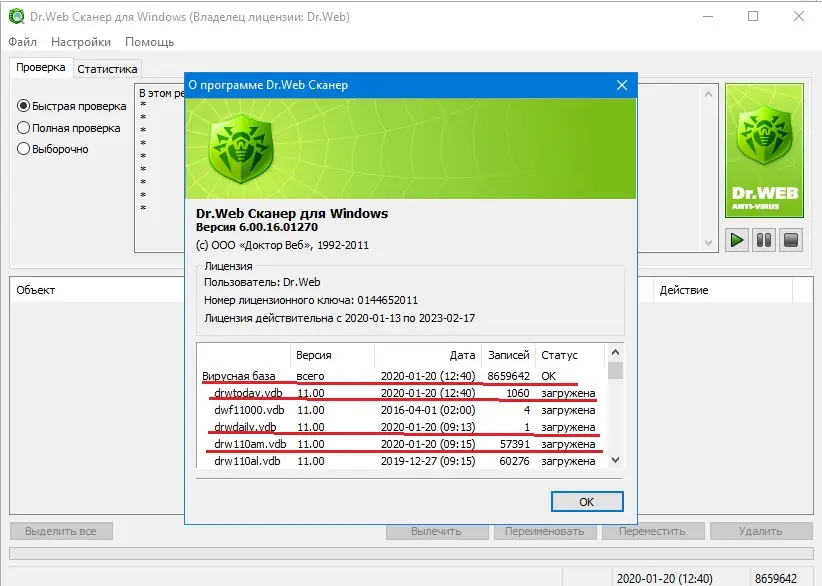Click license key number 0144652011
Image resolution: width=822 pixels, height=586 pixels.
pos(387,300)
